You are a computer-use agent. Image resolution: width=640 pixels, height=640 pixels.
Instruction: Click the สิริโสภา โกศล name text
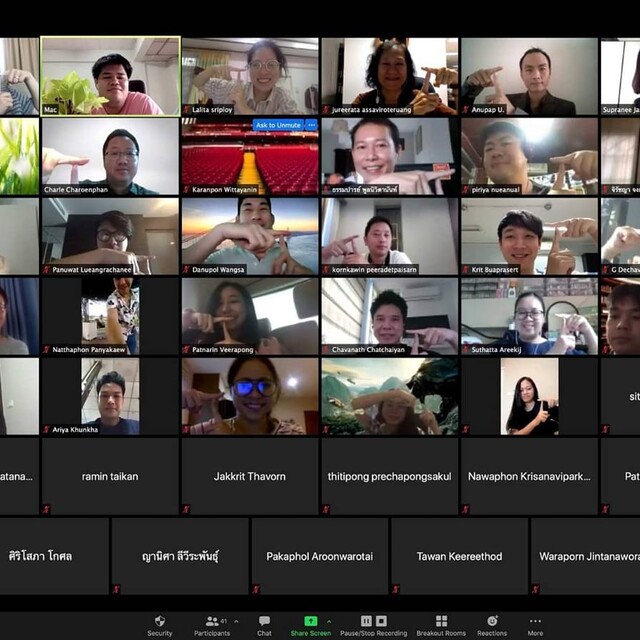(40, 556)
